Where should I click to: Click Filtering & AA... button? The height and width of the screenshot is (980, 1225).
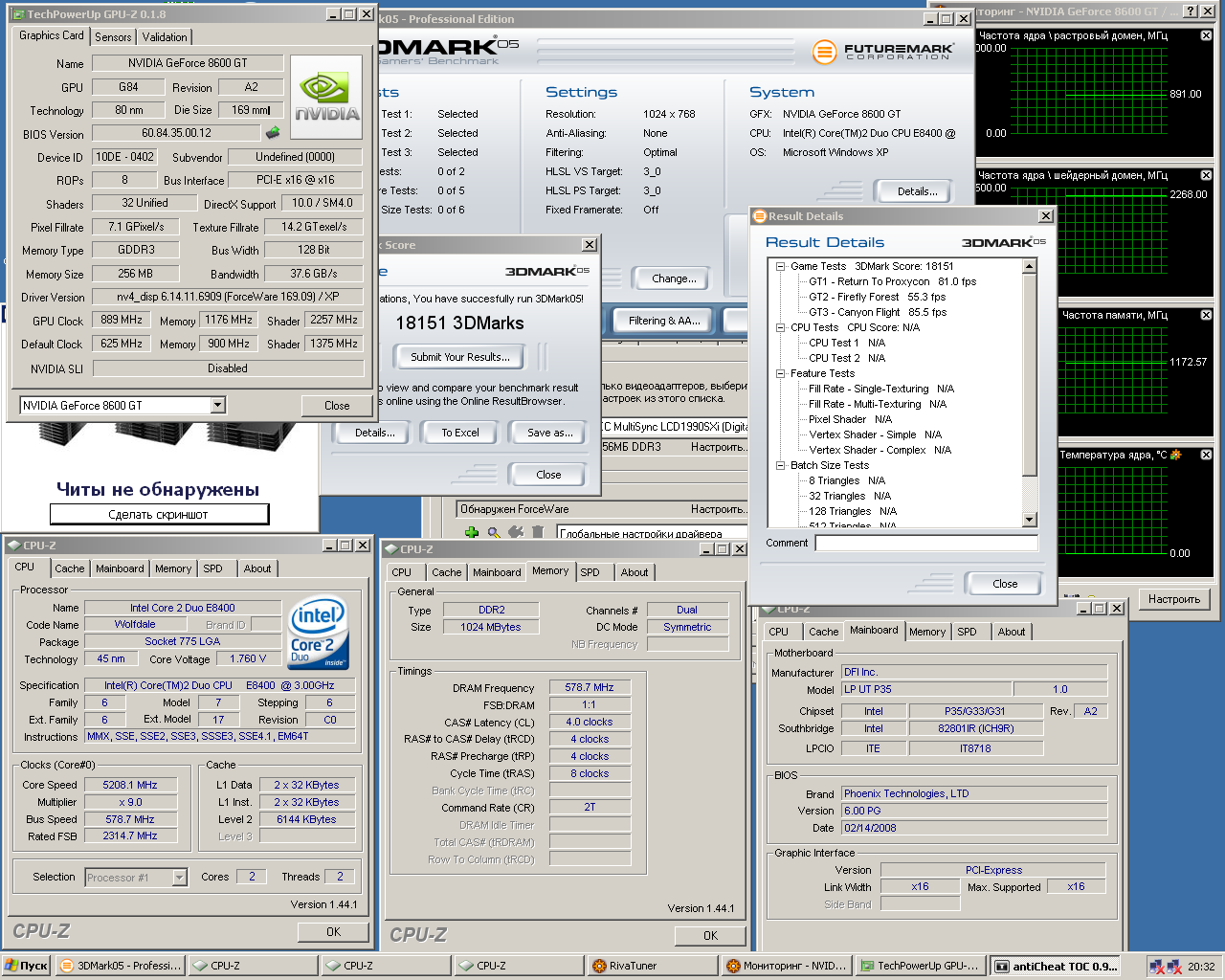(x=664, y=321)
